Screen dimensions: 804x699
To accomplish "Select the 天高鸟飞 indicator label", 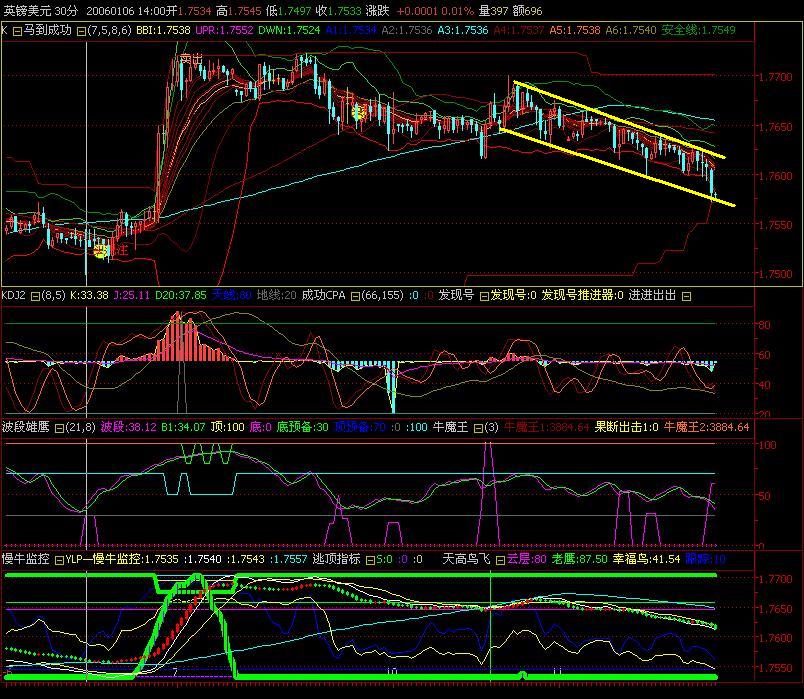I will (466, 559).
